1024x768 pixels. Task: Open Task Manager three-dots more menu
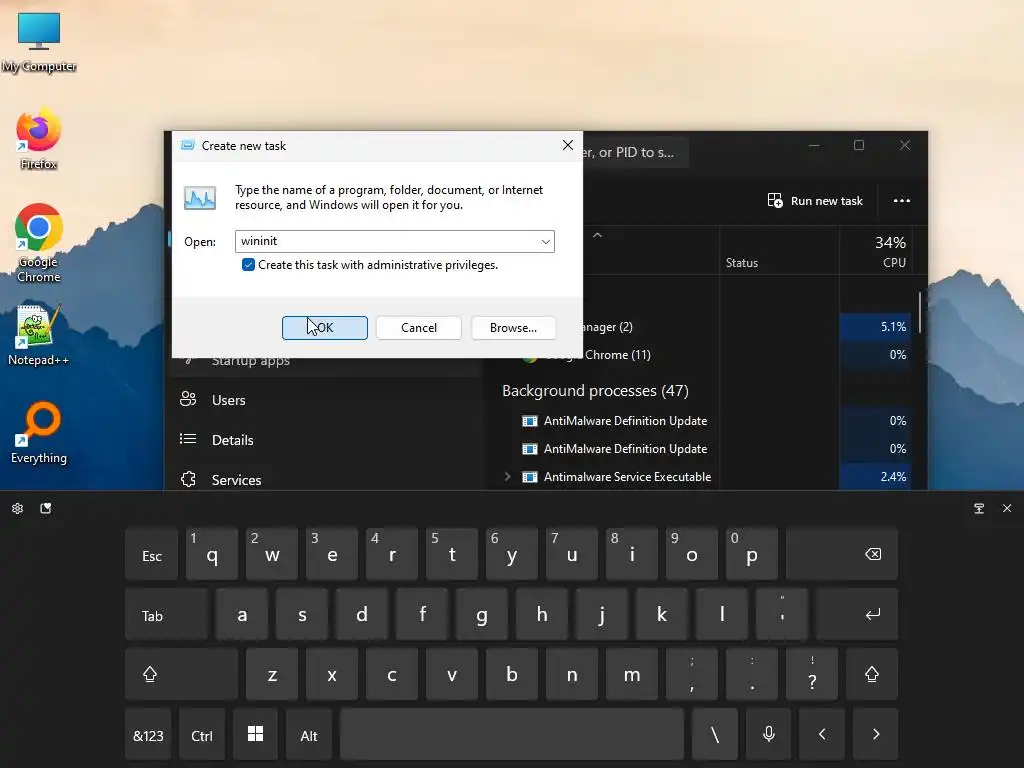point(901,200)
